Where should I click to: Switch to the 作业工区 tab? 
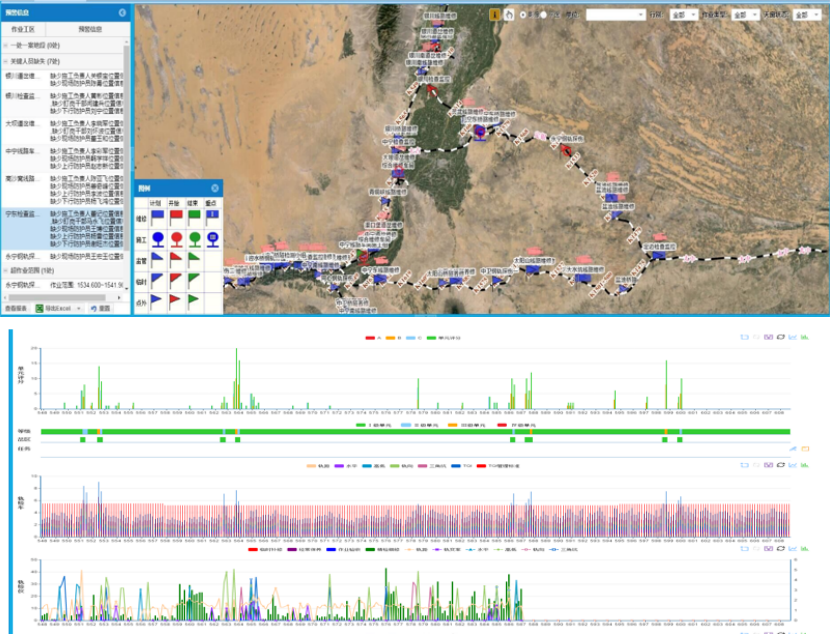[22, 30]
